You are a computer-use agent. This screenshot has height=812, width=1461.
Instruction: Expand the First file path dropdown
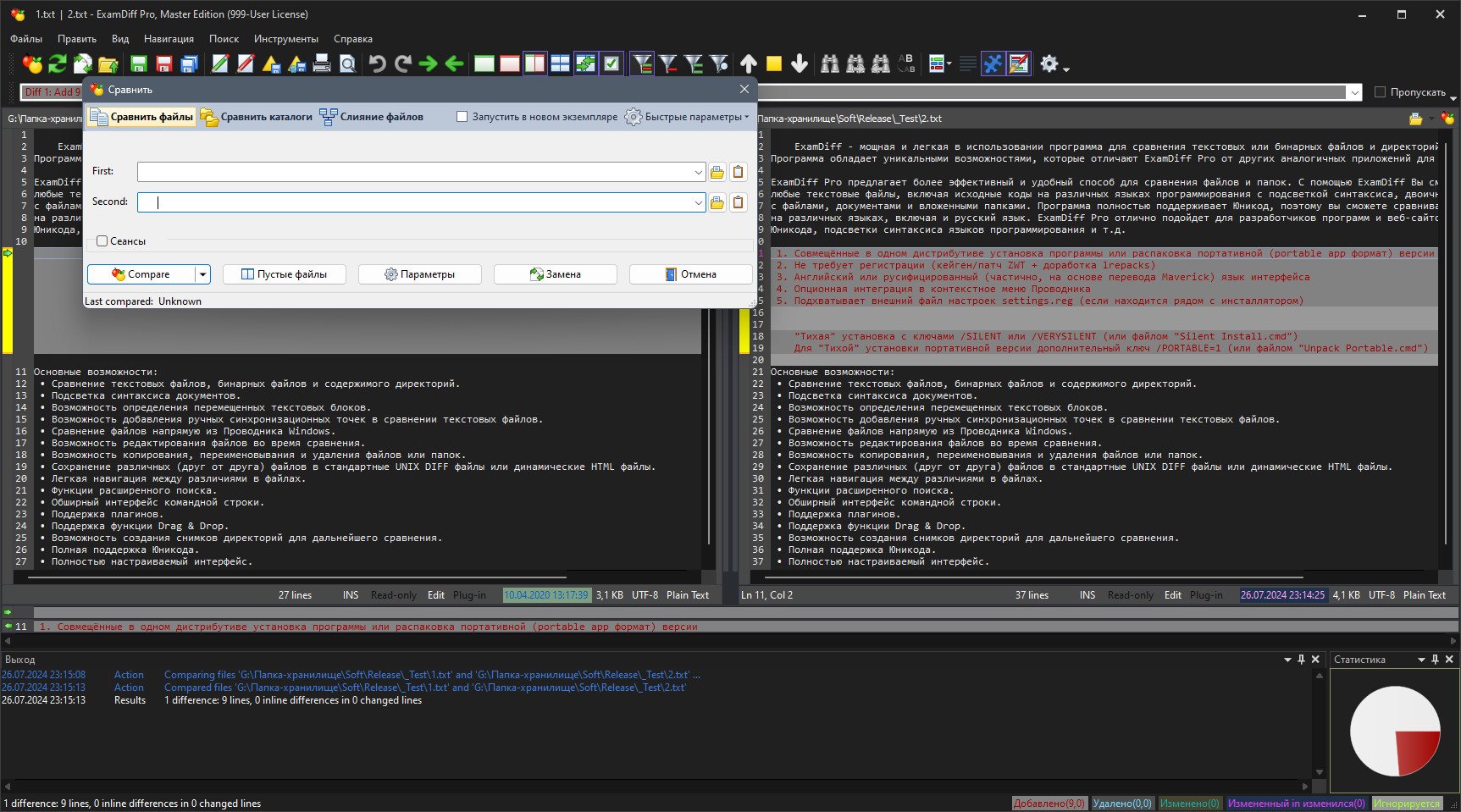pyautogui.click(x=698, y=172)
